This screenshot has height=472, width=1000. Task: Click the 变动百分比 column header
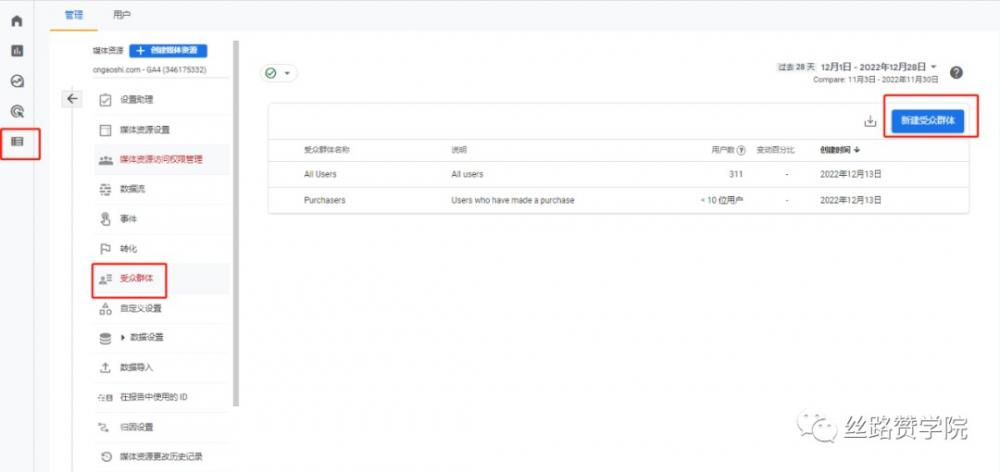point(775,151)
